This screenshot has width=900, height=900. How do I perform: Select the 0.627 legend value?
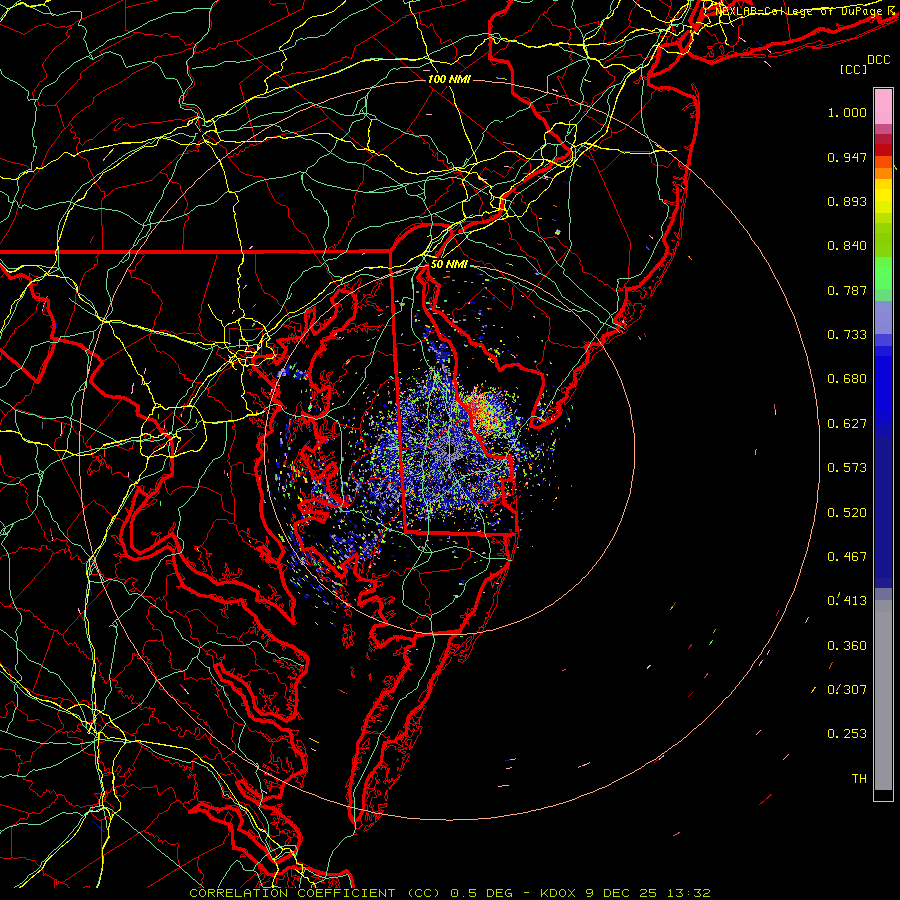click(847, 424)
